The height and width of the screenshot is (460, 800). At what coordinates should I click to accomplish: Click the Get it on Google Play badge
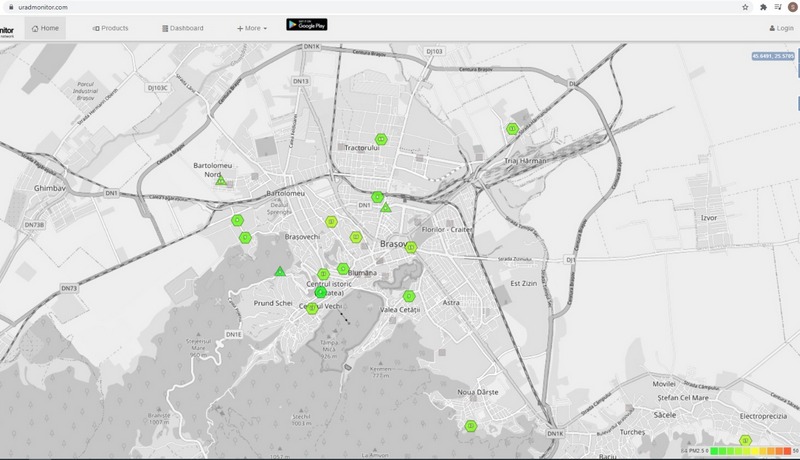tap(306, 24)
